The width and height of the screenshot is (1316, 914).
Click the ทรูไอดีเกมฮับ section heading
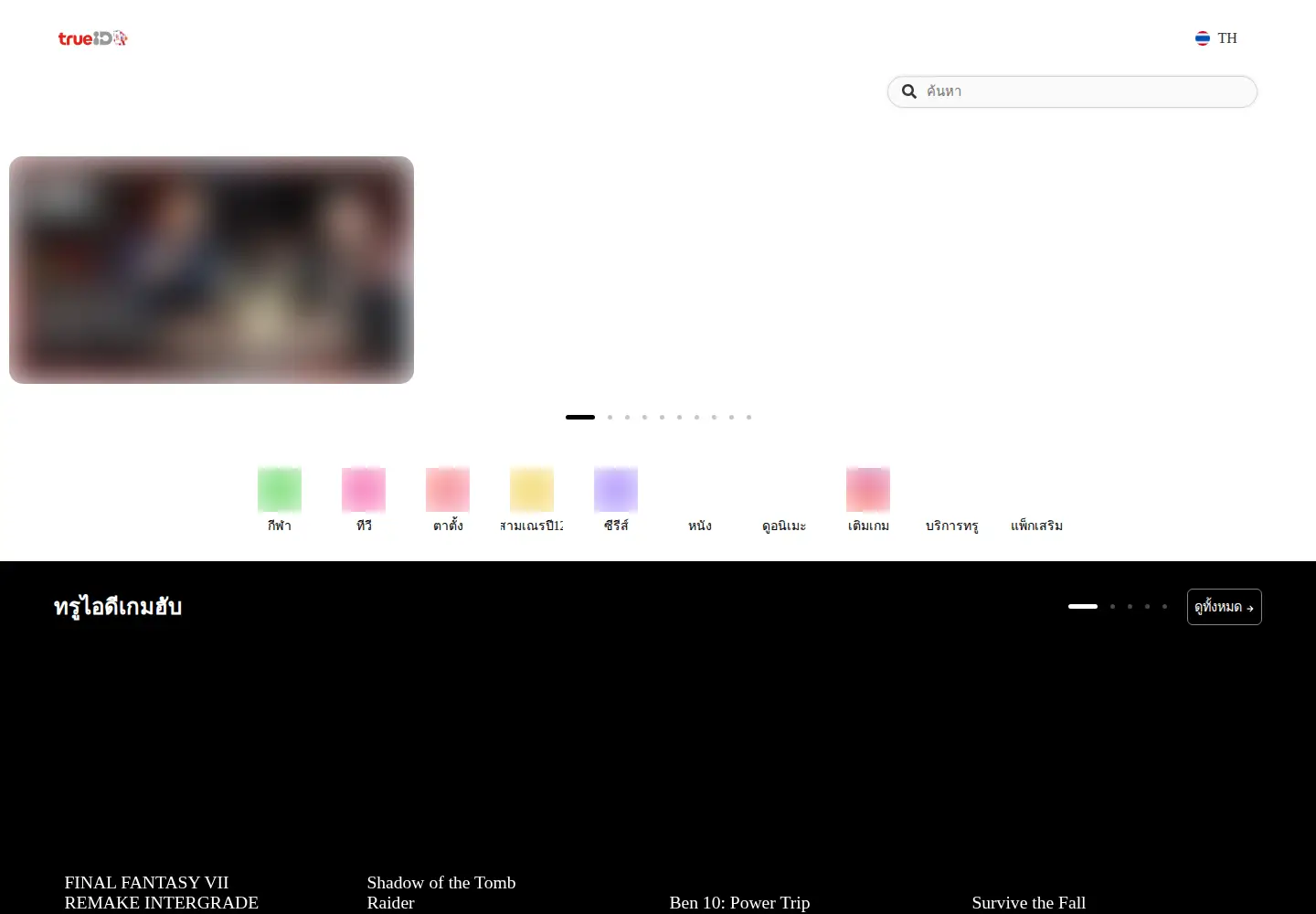pyautogui.click(x=118, y=607)
